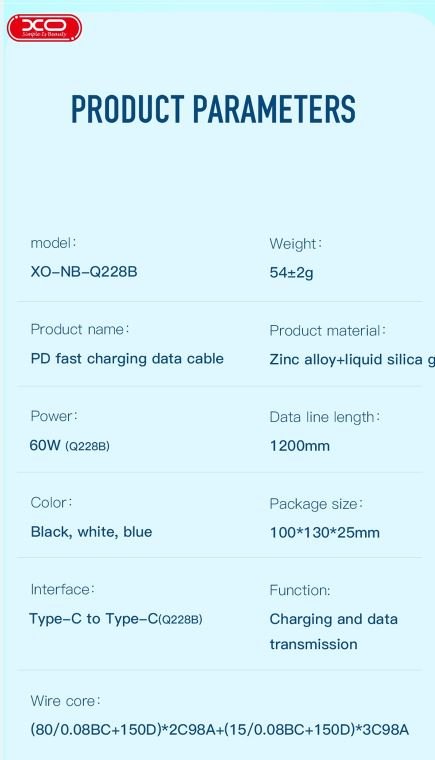Image resolution: width=435 pixels, height=760 pixels.
Task: Select the Charging and data transmission text
Action: tap(334, 632)
